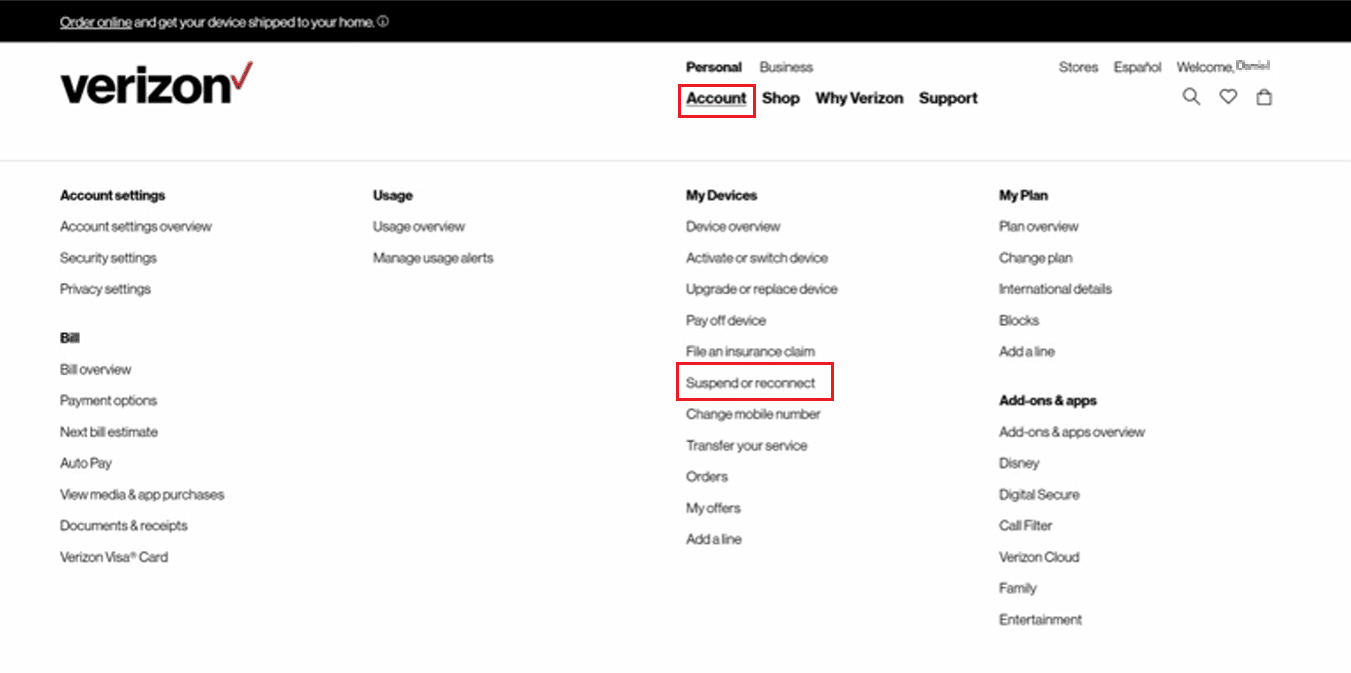
Task: Open Payment options under Bill
Action: click(108, 401)
